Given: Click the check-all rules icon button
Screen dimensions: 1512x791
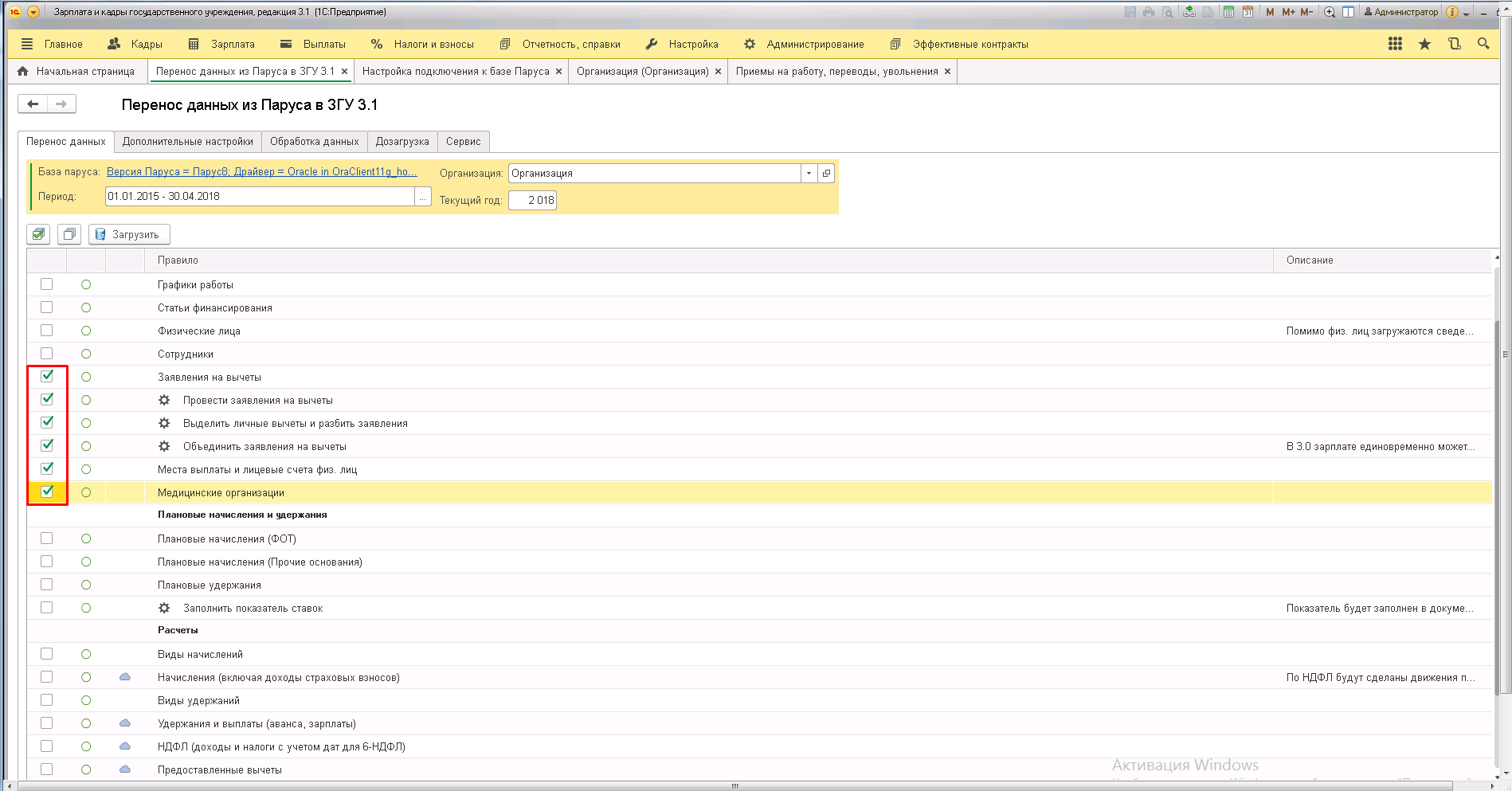Looking at the screenshot, I should (x=38, y=234).
